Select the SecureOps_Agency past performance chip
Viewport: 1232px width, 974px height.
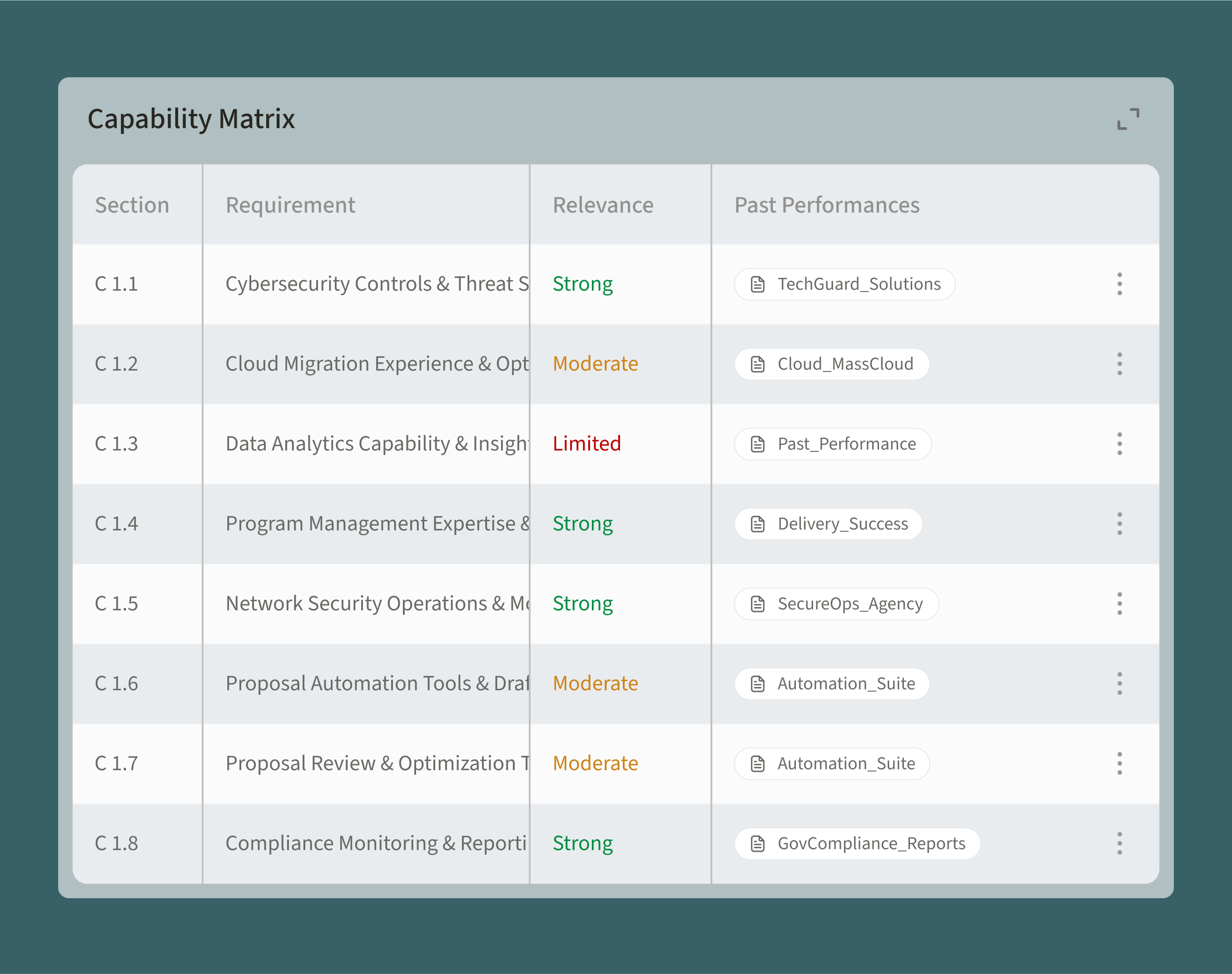pos(836,603)
